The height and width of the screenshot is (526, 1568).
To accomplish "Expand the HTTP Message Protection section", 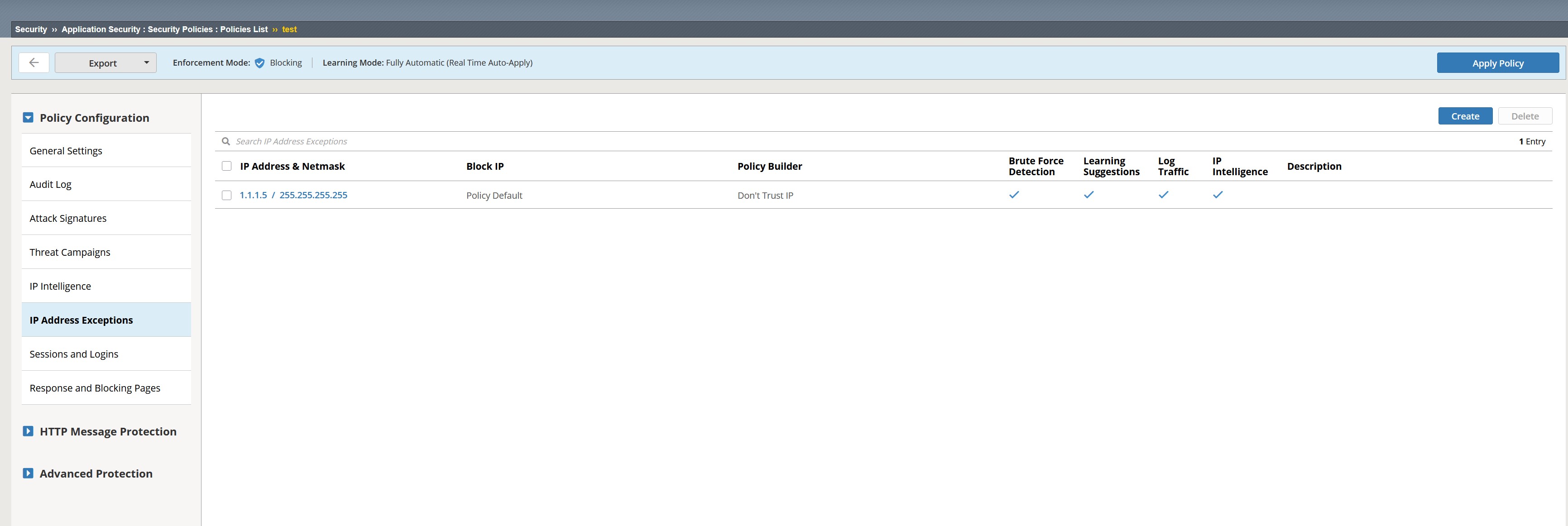I will pyautogui.click(x=28, y=431).
